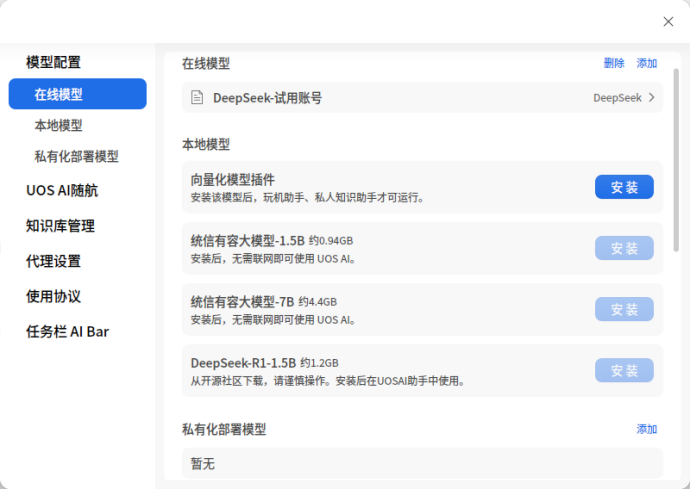This screenshot has height=489, width=690.
Task: Click the DeepSeek provider label
Action: point(617,98)
